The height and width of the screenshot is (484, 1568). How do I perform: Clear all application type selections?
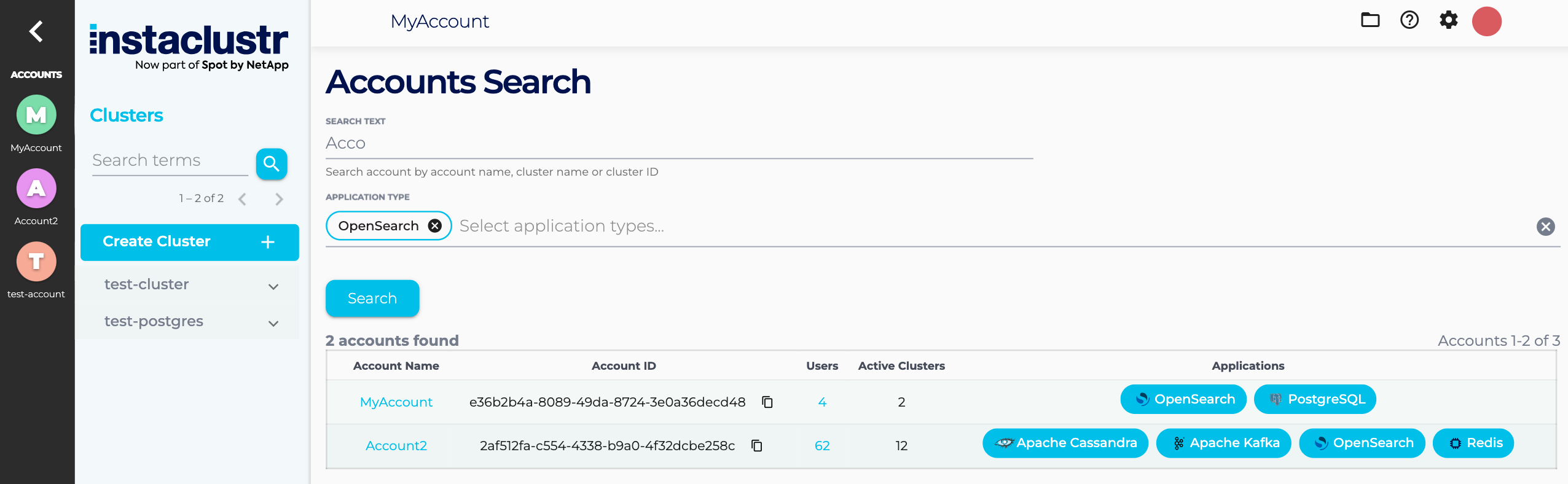pyautogui.click(x=1545, y=227)
